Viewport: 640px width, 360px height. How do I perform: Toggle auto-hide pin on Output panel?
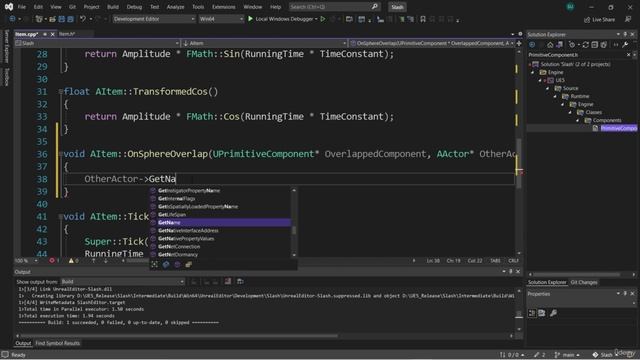(x=511, y=271)
